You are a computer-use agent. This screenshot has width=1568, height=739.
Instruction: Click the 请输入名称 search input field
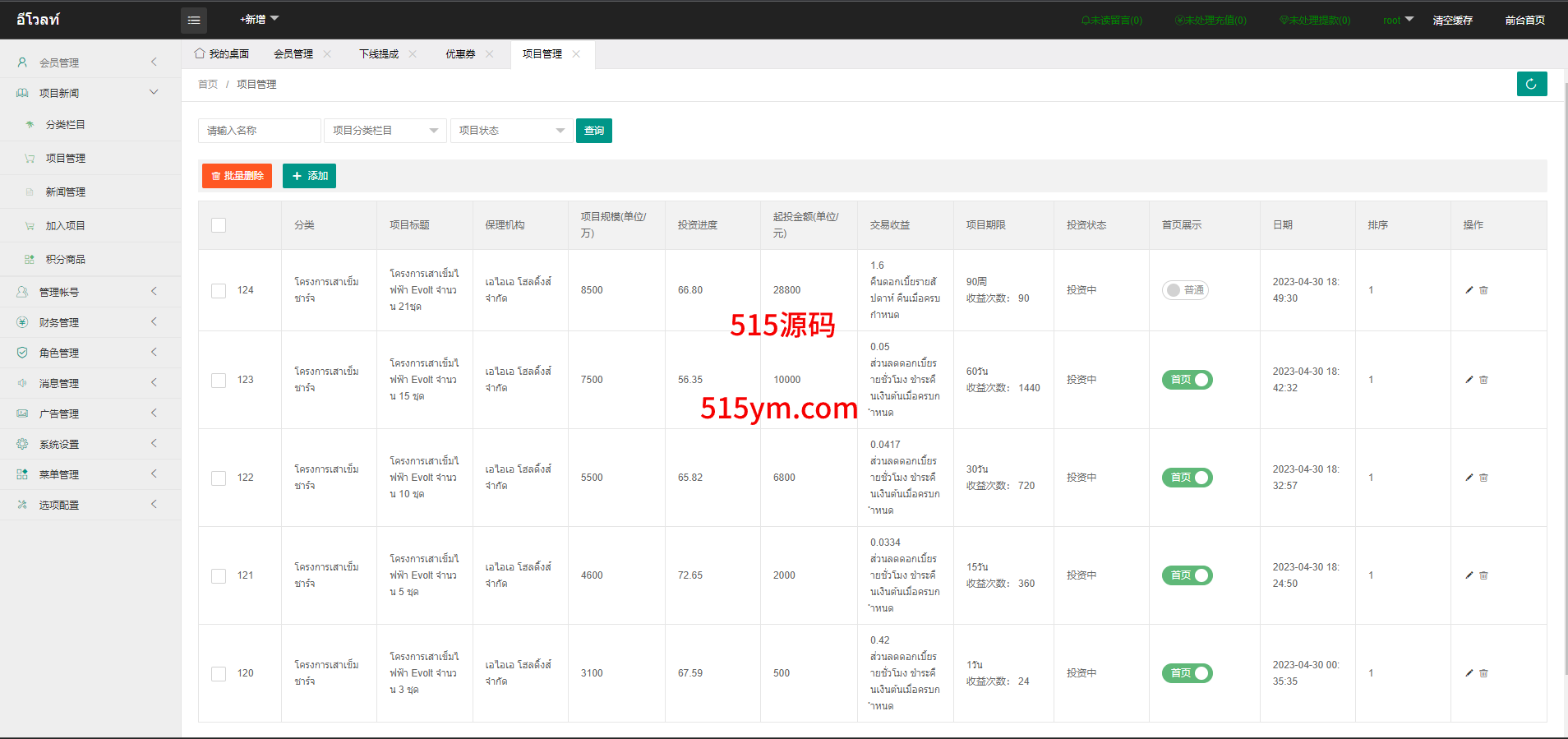259,131
